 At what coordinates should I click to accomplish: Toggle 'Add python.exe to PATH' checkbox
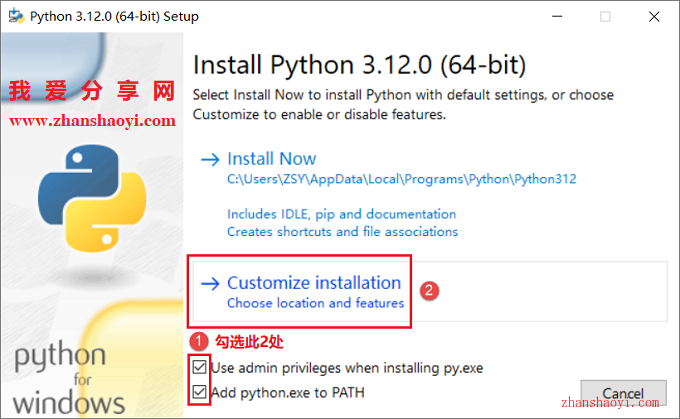199,392
